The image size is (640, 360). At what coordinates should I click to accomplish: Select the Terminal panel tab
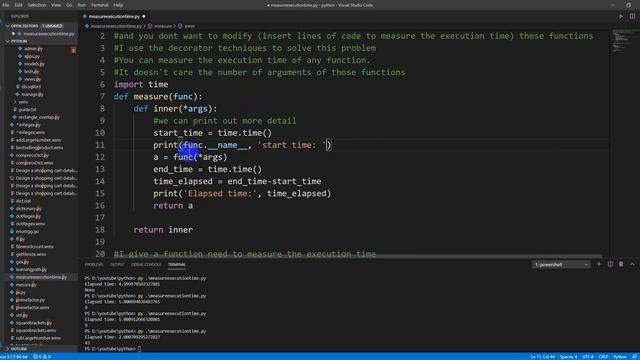177,264
